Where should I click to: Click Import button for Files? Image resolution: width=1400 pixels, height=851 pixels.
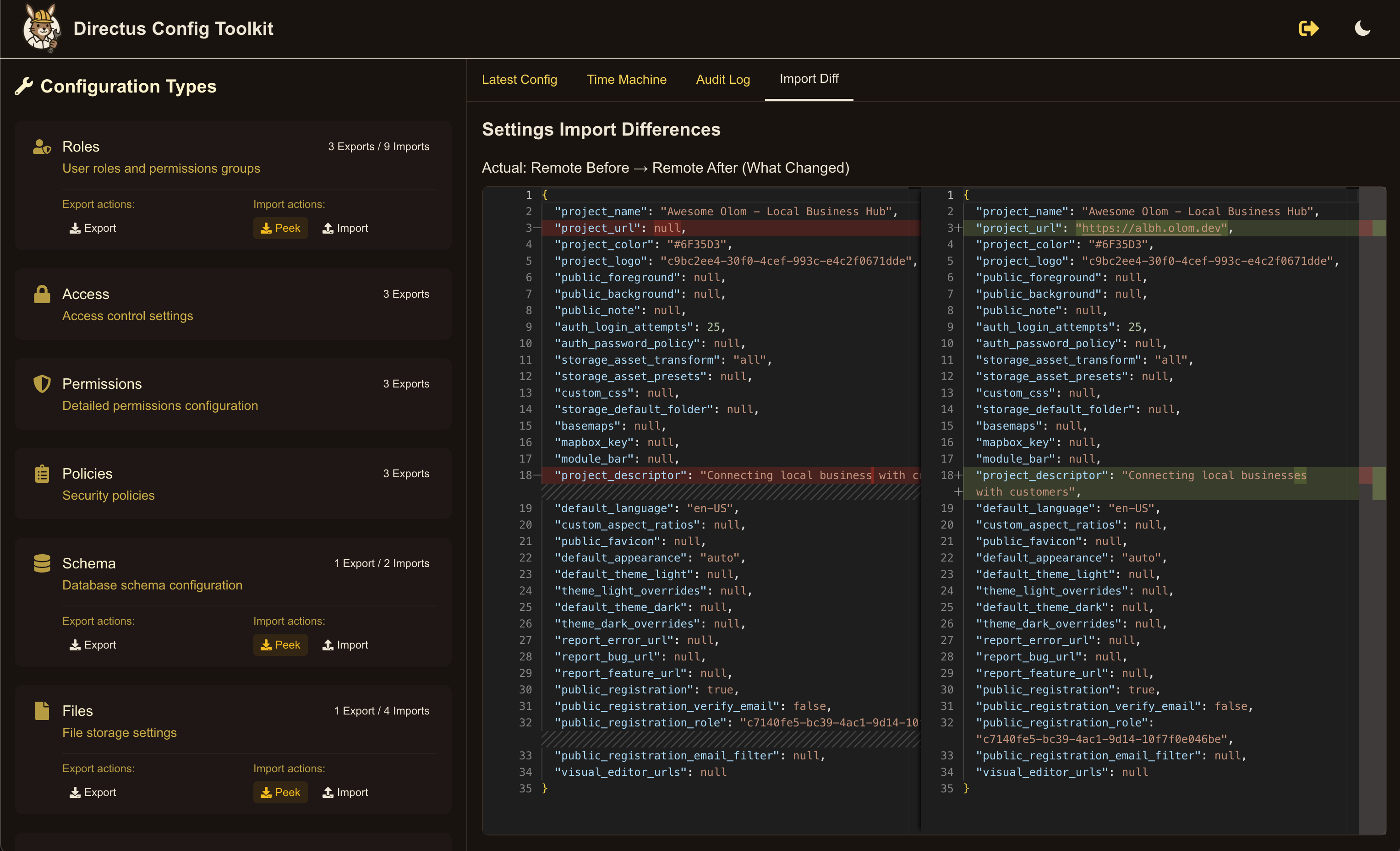[345, 792]
